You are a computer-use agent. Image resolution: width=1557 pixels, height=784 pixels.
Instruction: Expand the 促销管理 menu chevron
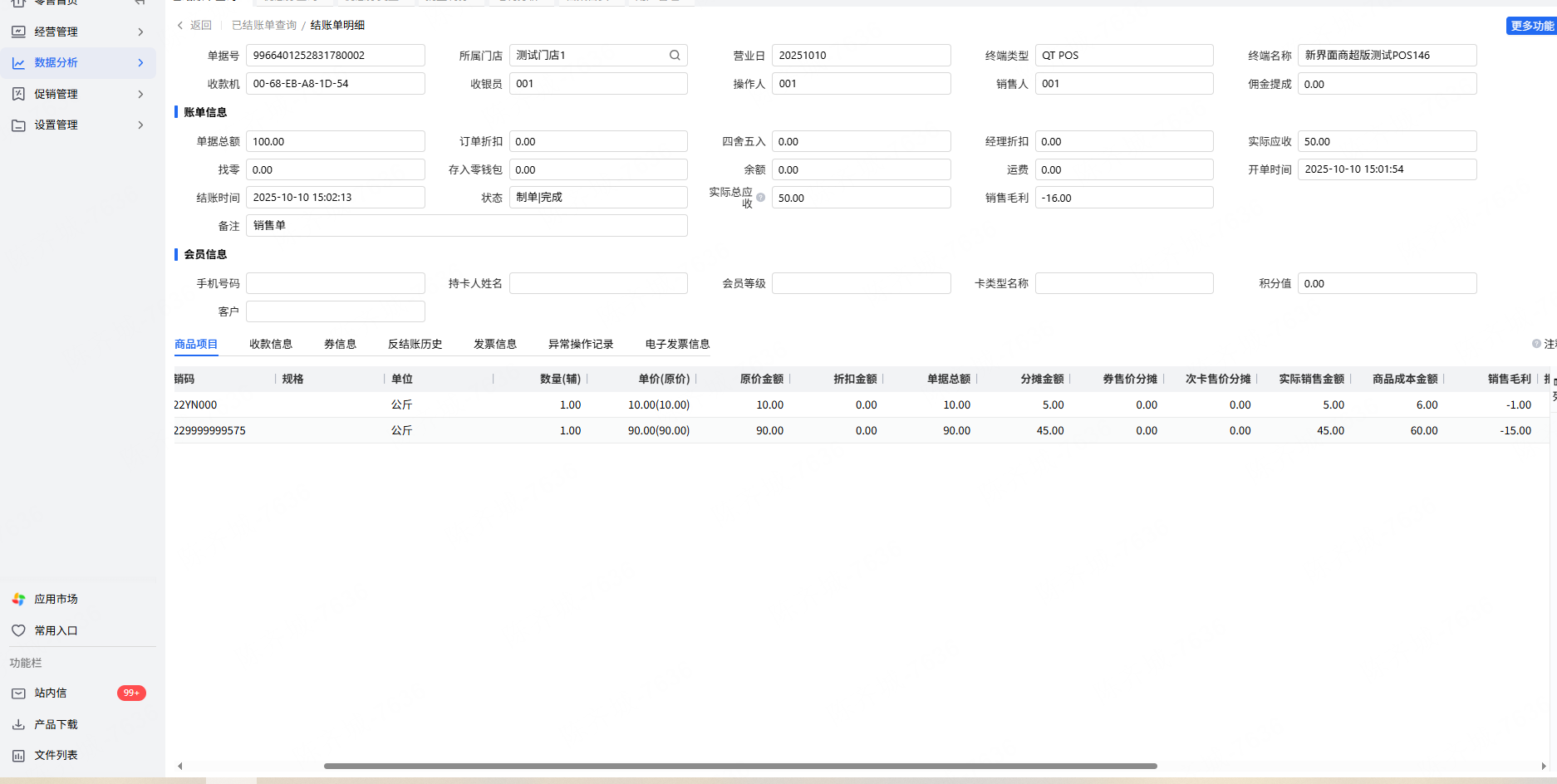(140, 94)
